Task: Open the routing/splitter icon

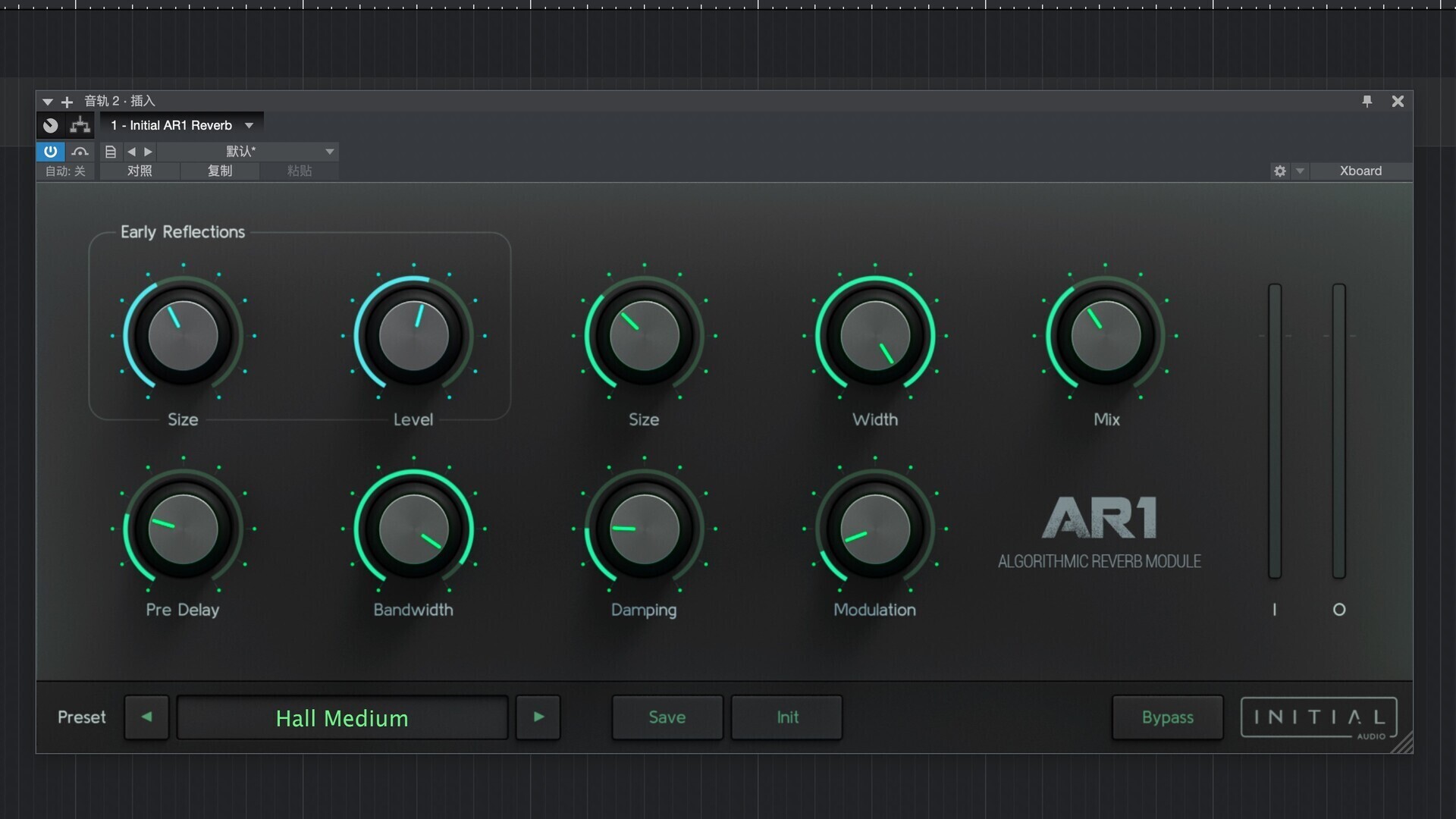Action: click(x=80, y=125)
